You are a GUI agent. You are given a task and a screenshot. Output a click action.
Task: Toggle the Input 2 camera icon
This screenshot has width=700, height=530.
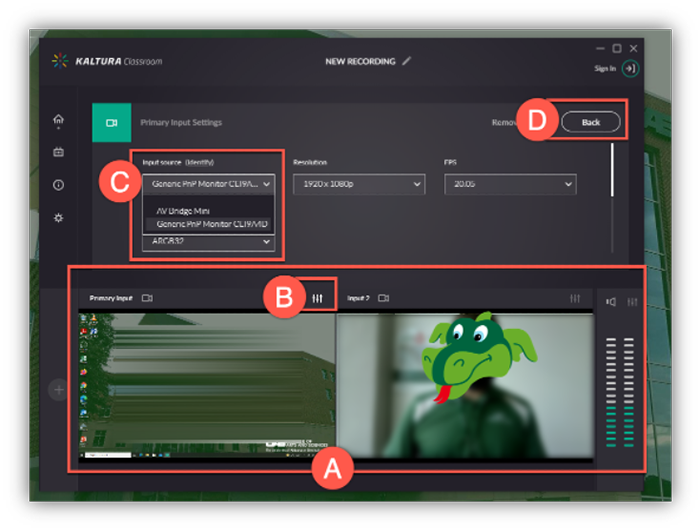point(383,298)
